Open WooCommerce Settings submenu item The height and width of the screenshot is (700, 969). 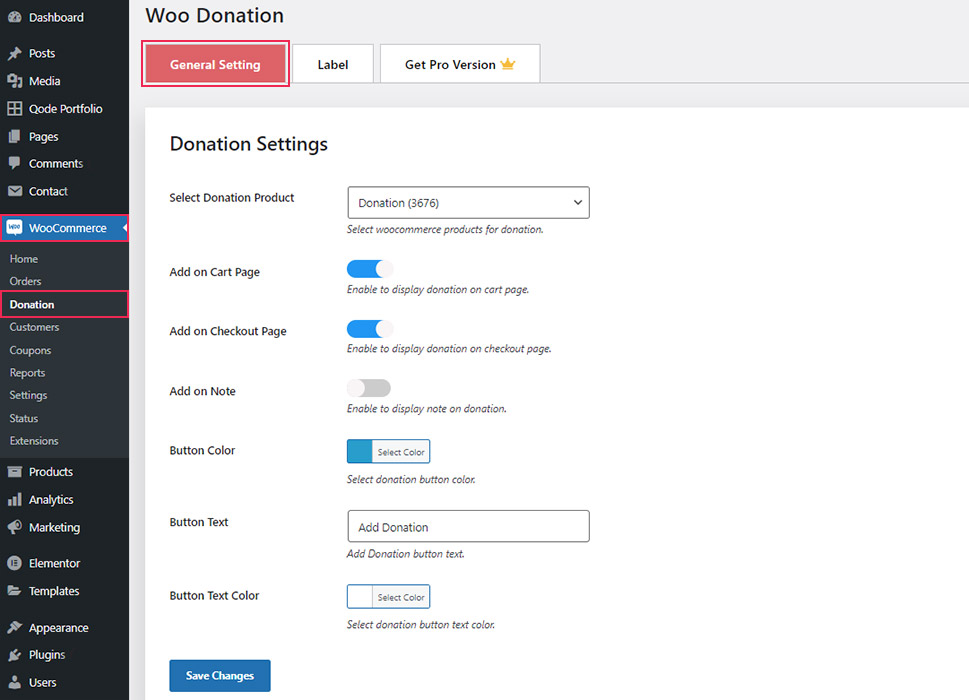click(28, 395)
